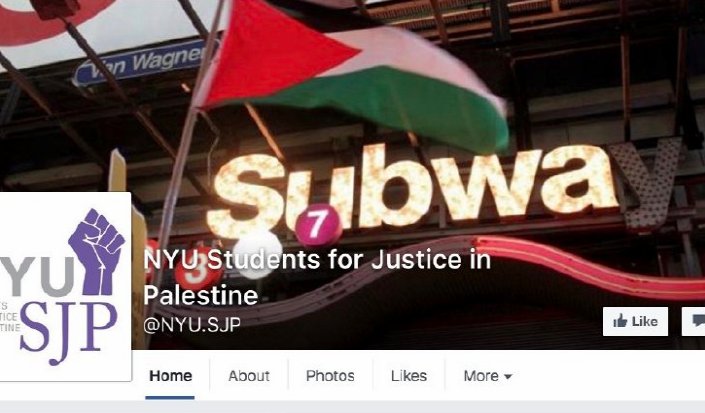Open the More menu tab

[487, 376]
